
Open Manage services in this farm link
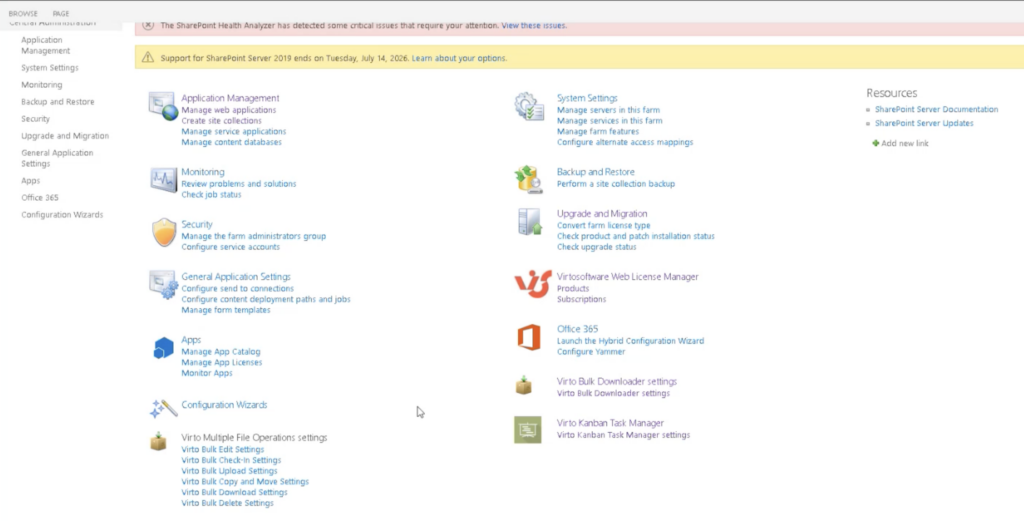(x=609, y=121)
